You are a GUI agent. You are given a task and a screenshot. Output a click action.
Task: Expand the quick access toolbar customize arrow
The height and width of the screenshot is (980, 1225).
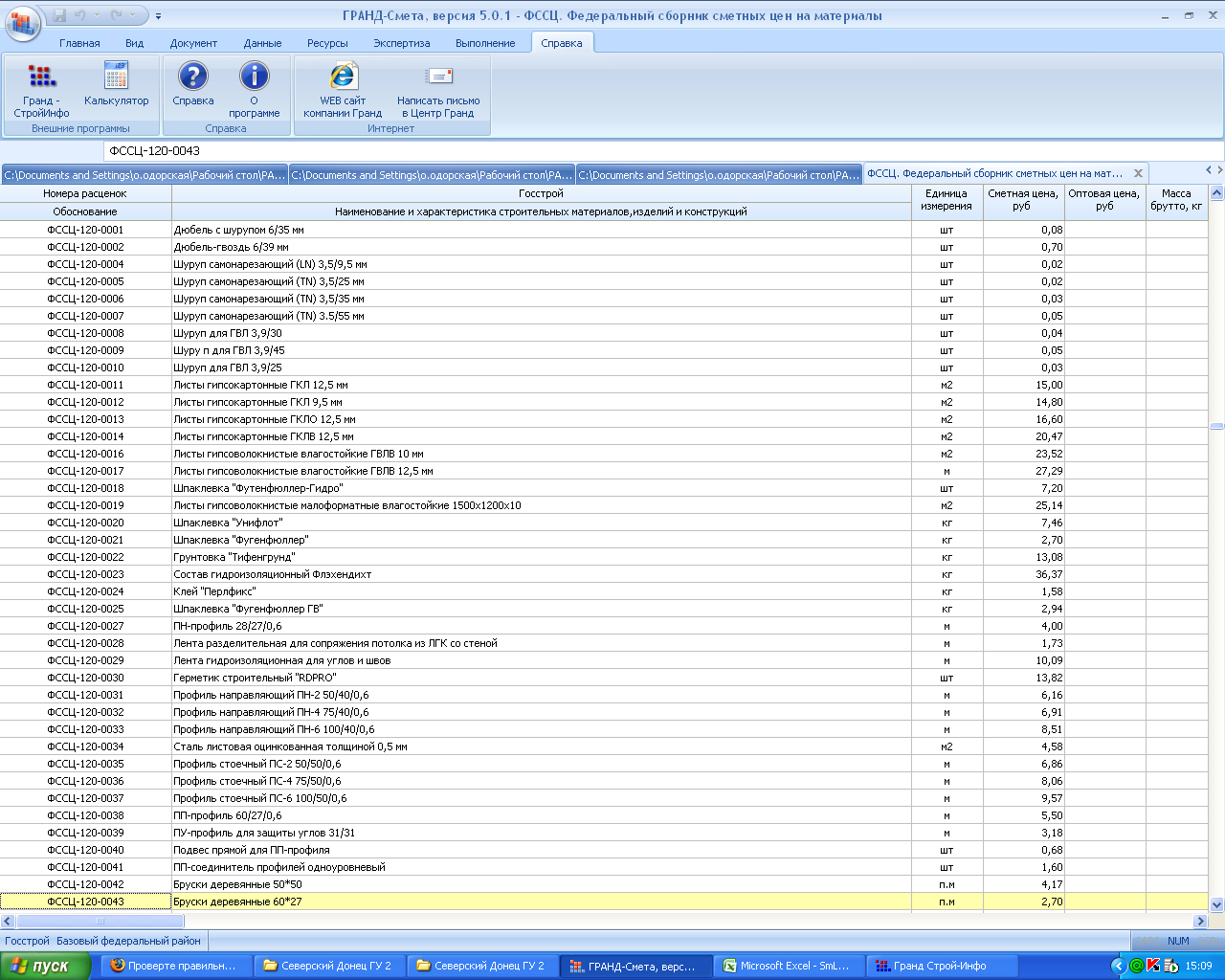coord(158,16)
